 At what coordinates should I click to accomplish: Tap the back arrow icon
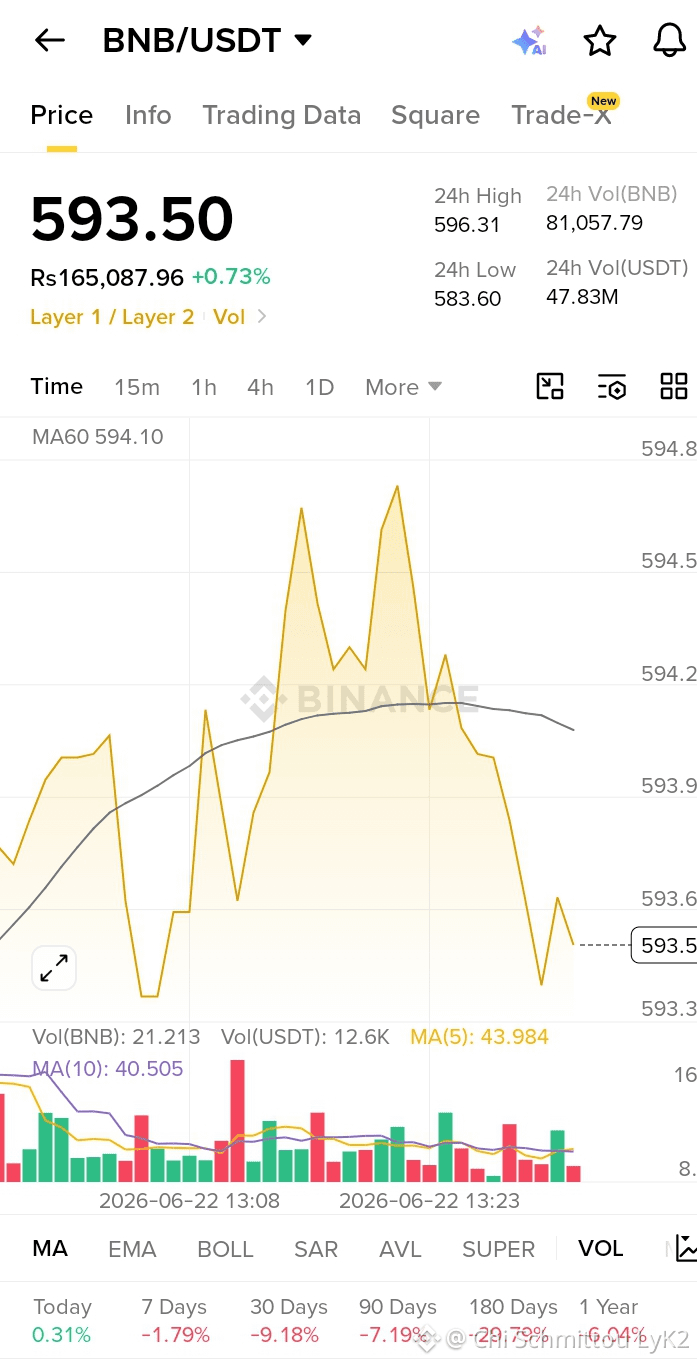(49, 40)
